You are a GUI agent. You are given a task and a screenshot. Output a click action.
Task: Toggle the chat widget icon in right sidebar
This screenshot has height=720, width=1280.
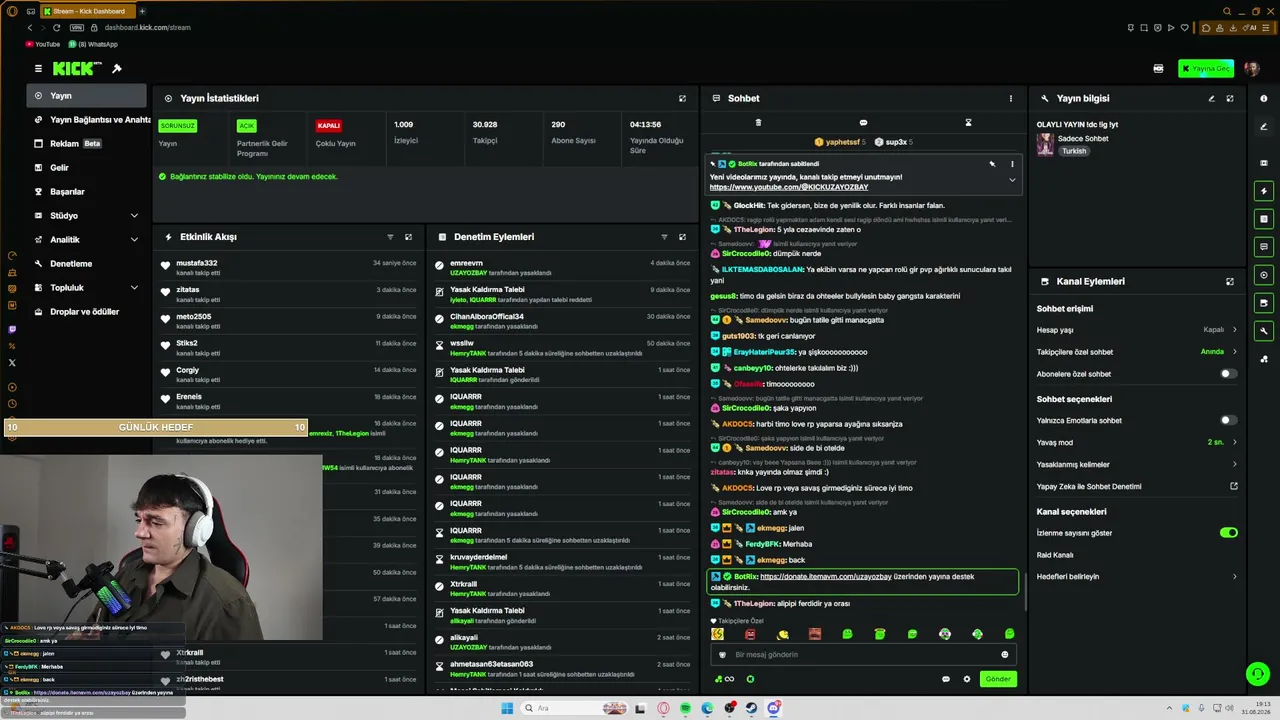click(1264, 247)
